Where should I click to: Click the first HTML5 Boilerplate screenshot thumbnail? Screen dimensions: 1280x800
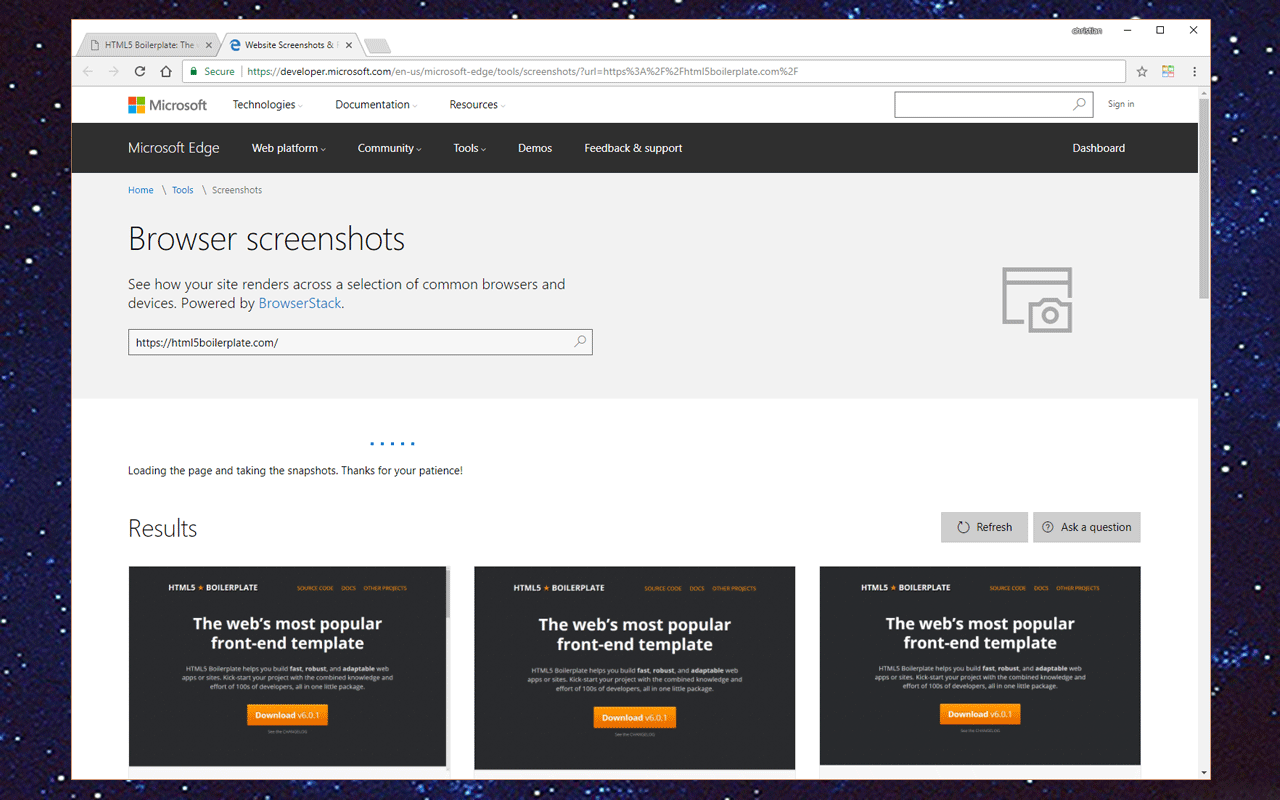click(x=287, y=667)
